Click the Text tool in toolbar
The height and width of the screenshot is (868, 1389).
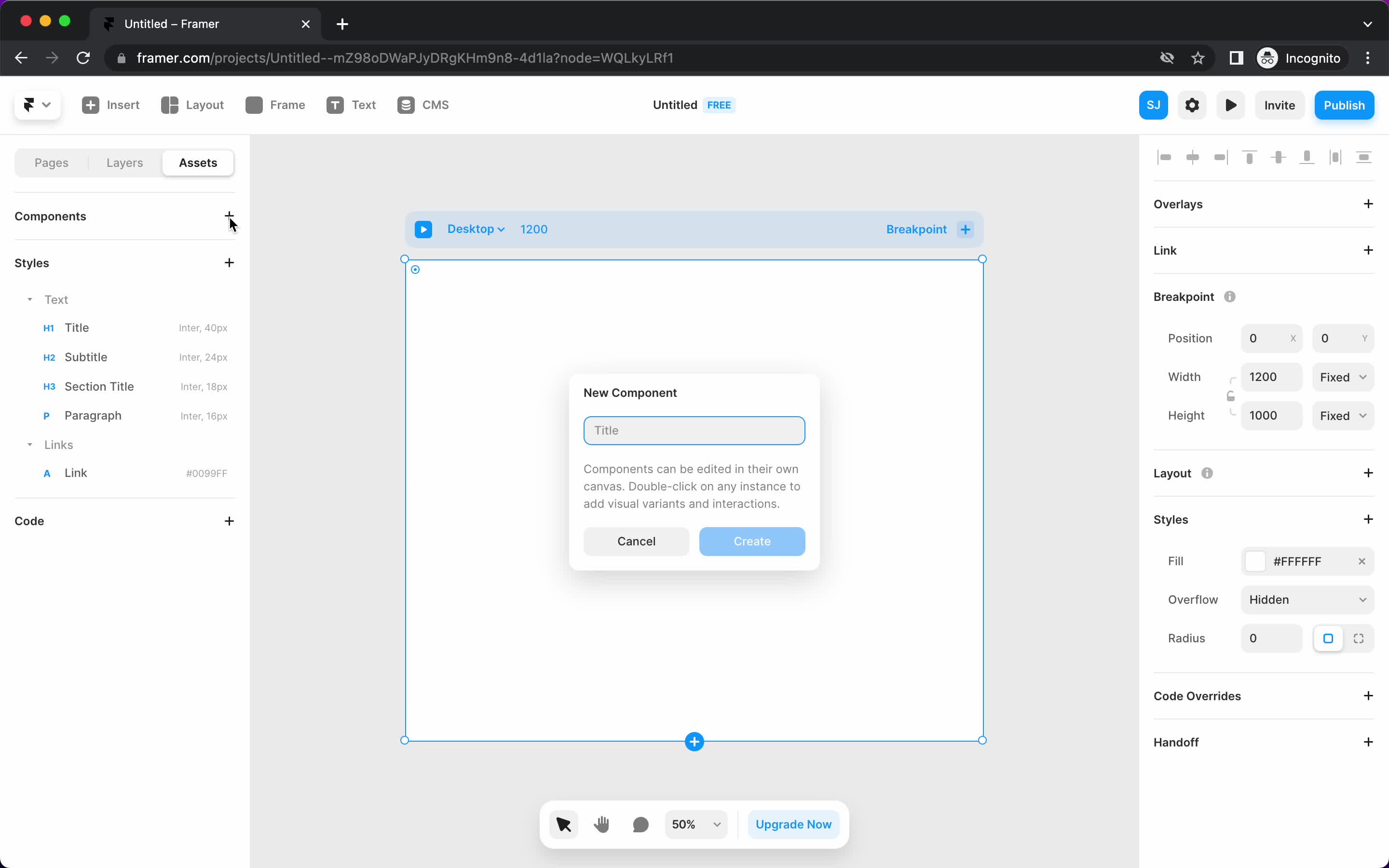(x=351, y=105)
